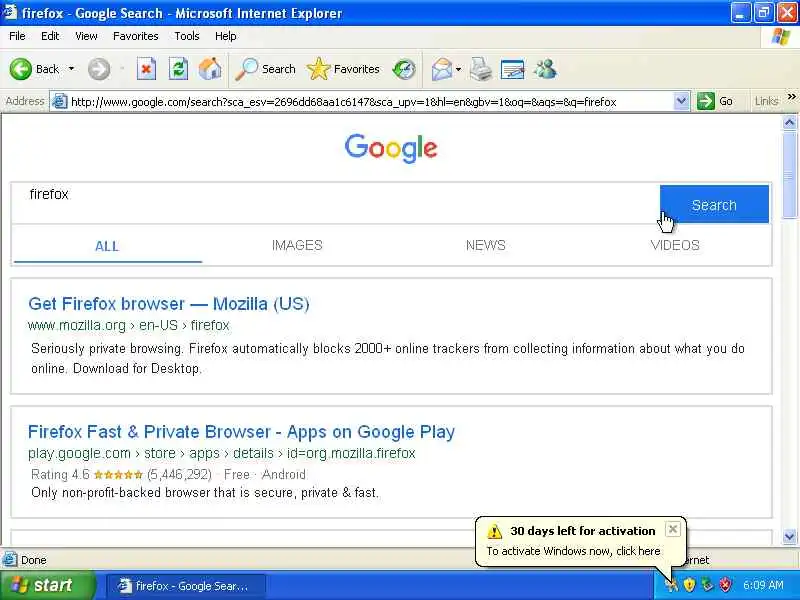
Task: Click the vertical scrollbar thumb
Action: [789, 174]
